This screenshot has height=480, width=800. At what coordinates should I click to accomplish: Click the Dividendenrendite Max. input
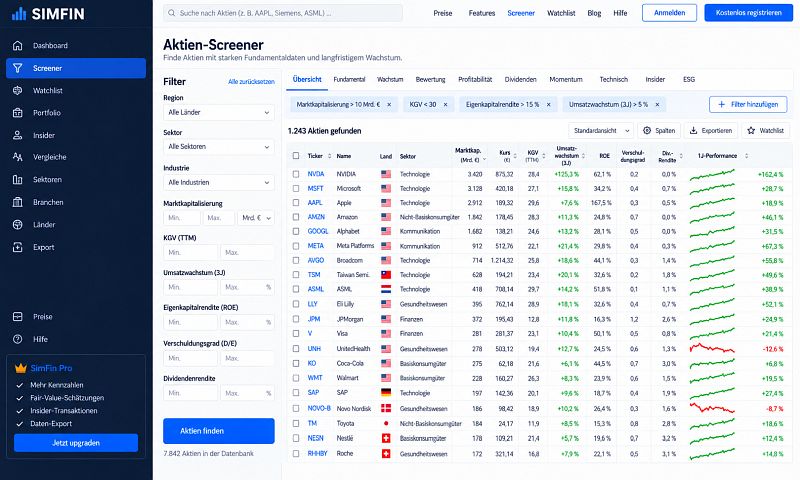(247, 393)
